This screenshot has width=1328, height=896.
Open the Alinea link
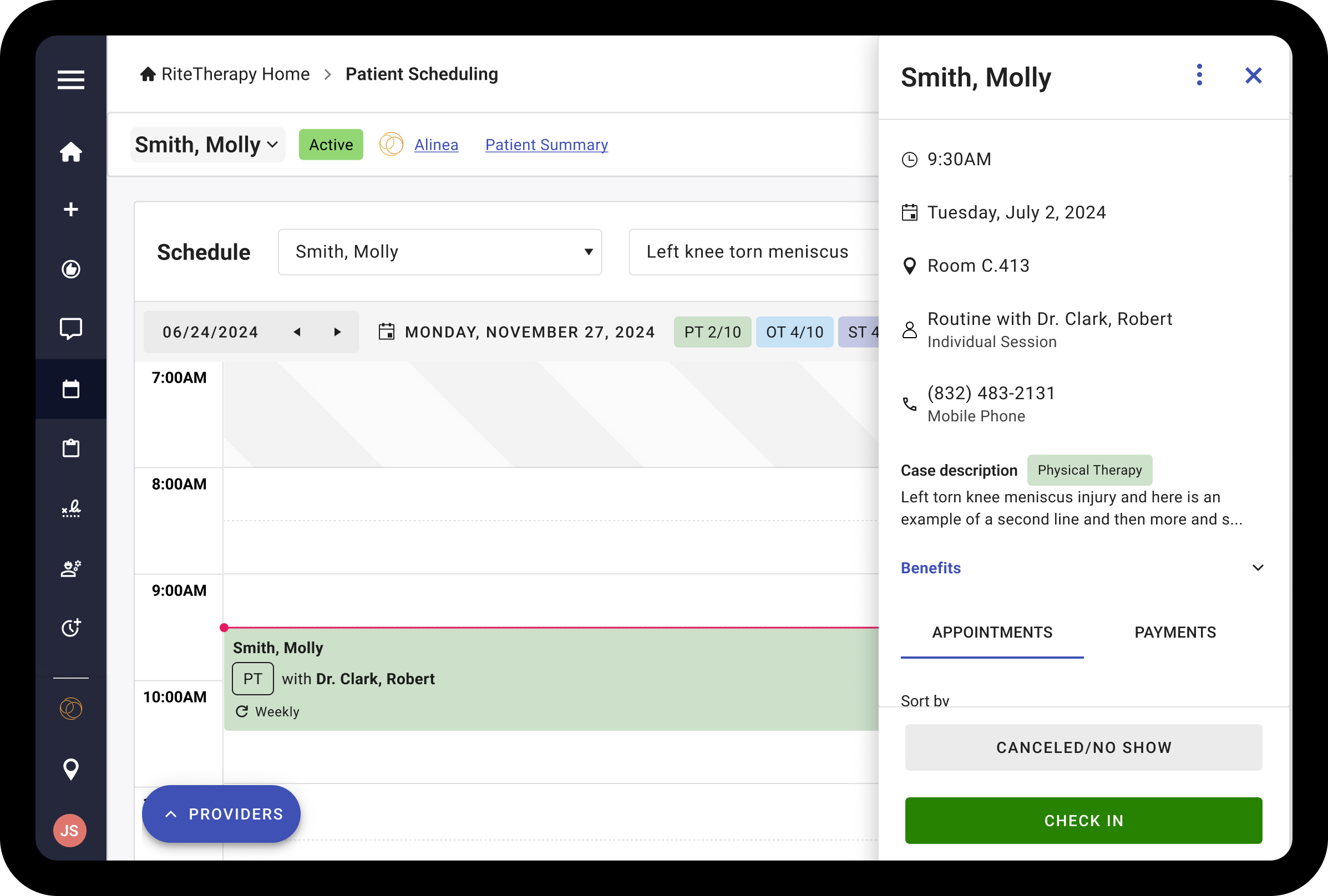(436, 145)
